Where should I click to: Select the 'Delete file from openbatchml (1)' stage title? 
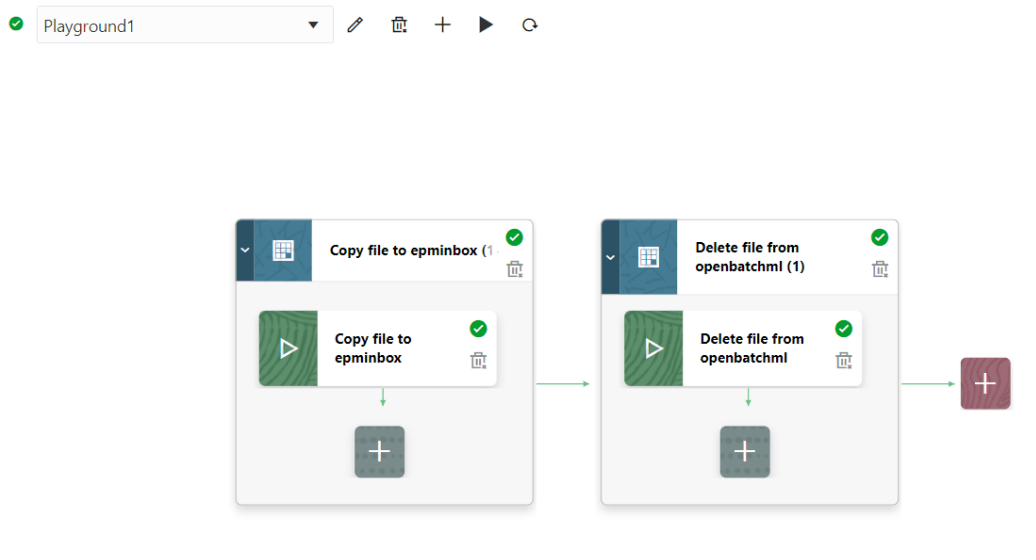pos(750,257)
